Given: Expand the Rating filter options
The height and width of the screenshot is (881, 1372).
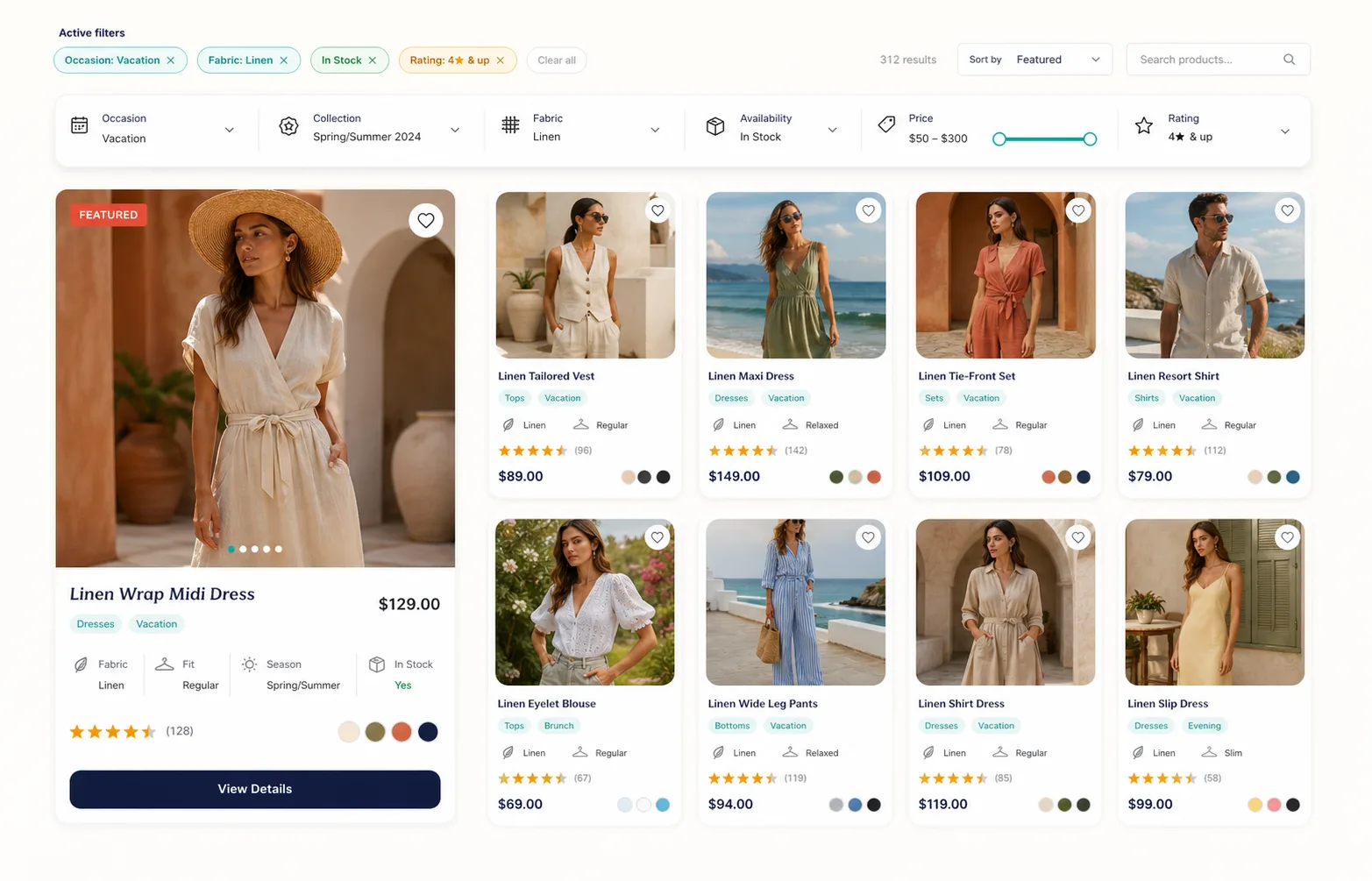Looking at the screenshot, I should [x=1285, y=131].
